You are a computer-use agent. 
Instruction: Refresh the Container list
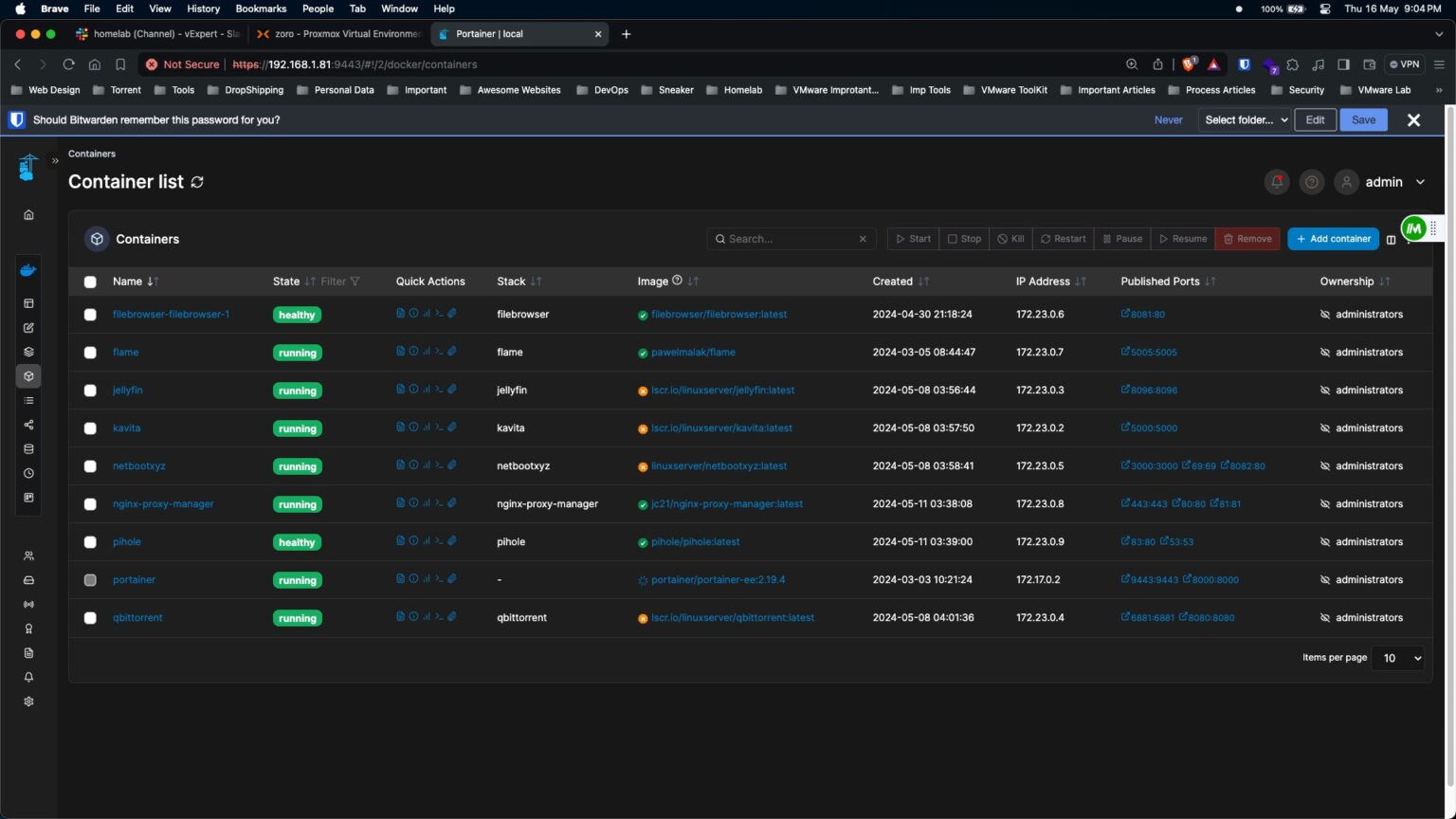coord(197,182)
